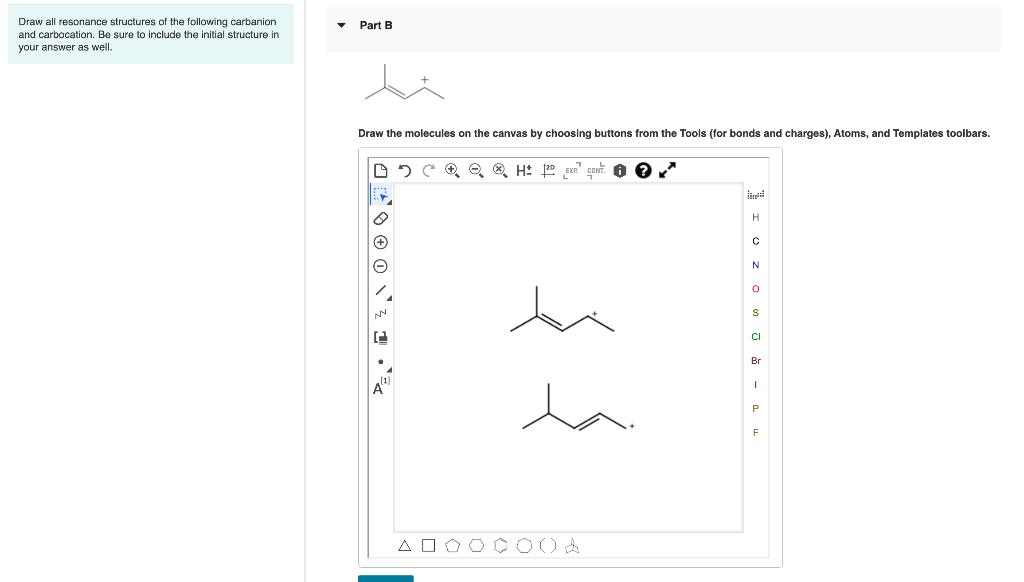Select the decrease charge tool
1024x582 pixels.
(x=380, y=264)
